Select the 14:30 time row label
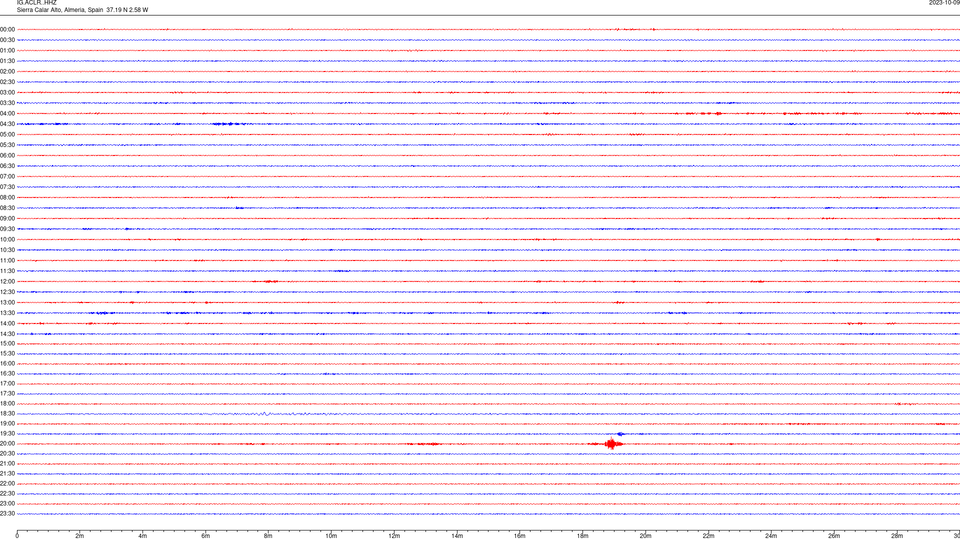The height and width of the screenshot is (540, 960). 7,334
